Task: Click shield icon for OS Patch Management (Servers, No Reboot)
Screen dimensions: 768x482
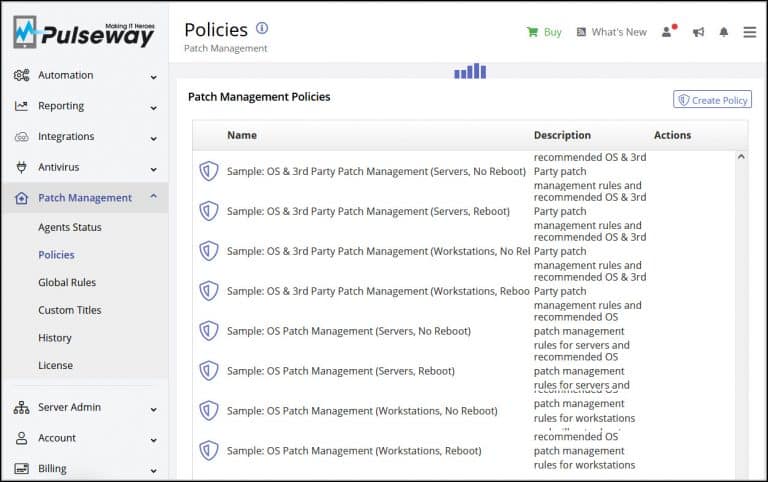Action: coord(209,331)
